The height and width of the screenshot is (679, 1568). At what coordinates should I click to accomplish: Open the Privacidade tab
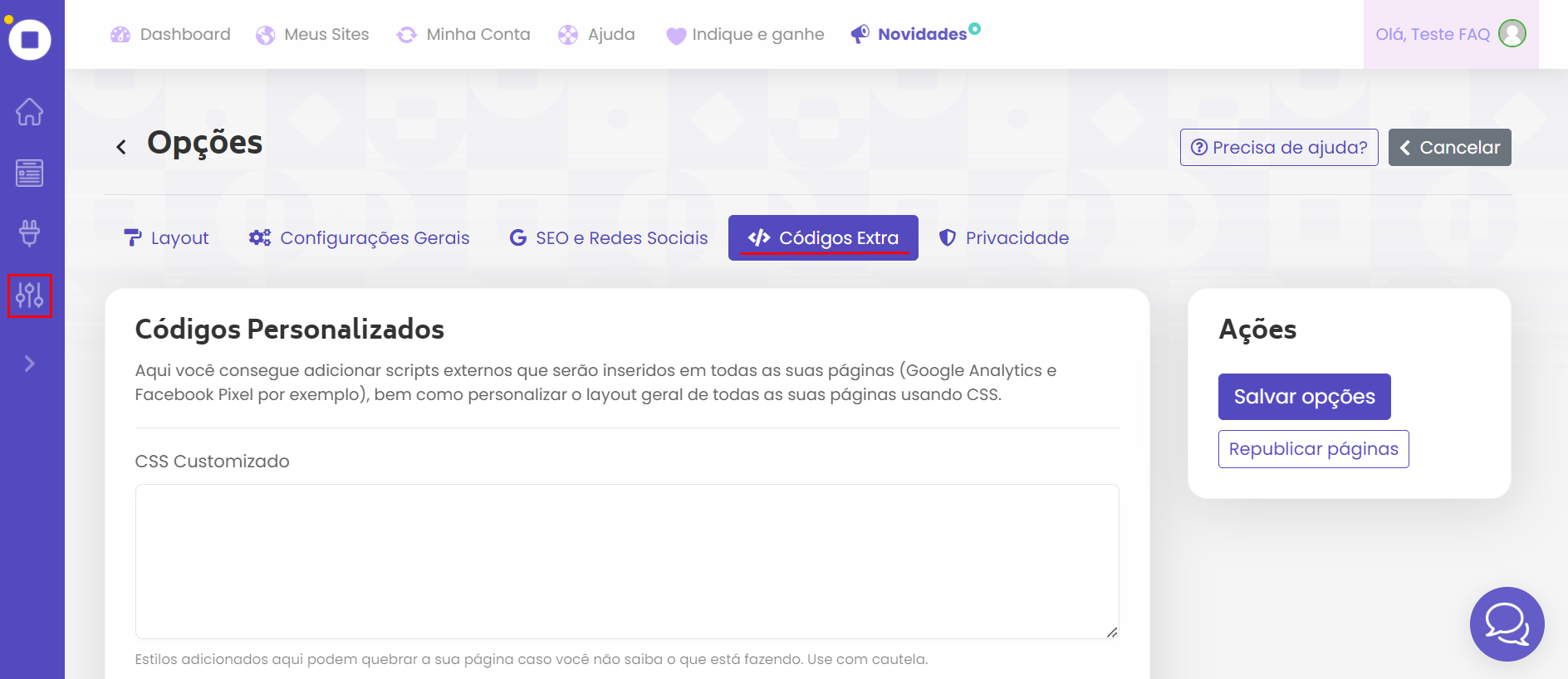pyautogui.click(x=1004, y=238)
